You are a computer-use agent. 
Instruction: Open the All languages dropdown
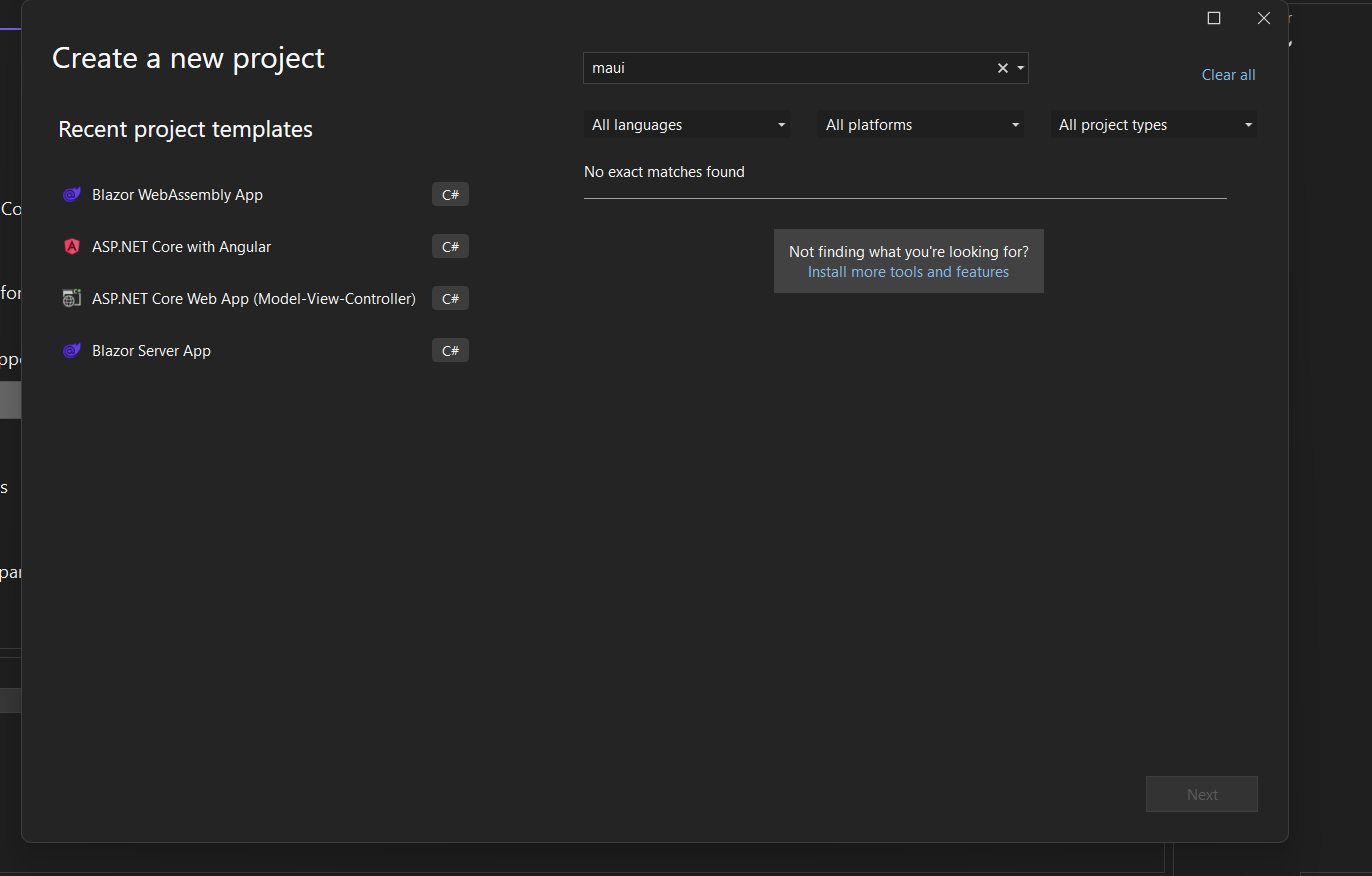[687, 124]
